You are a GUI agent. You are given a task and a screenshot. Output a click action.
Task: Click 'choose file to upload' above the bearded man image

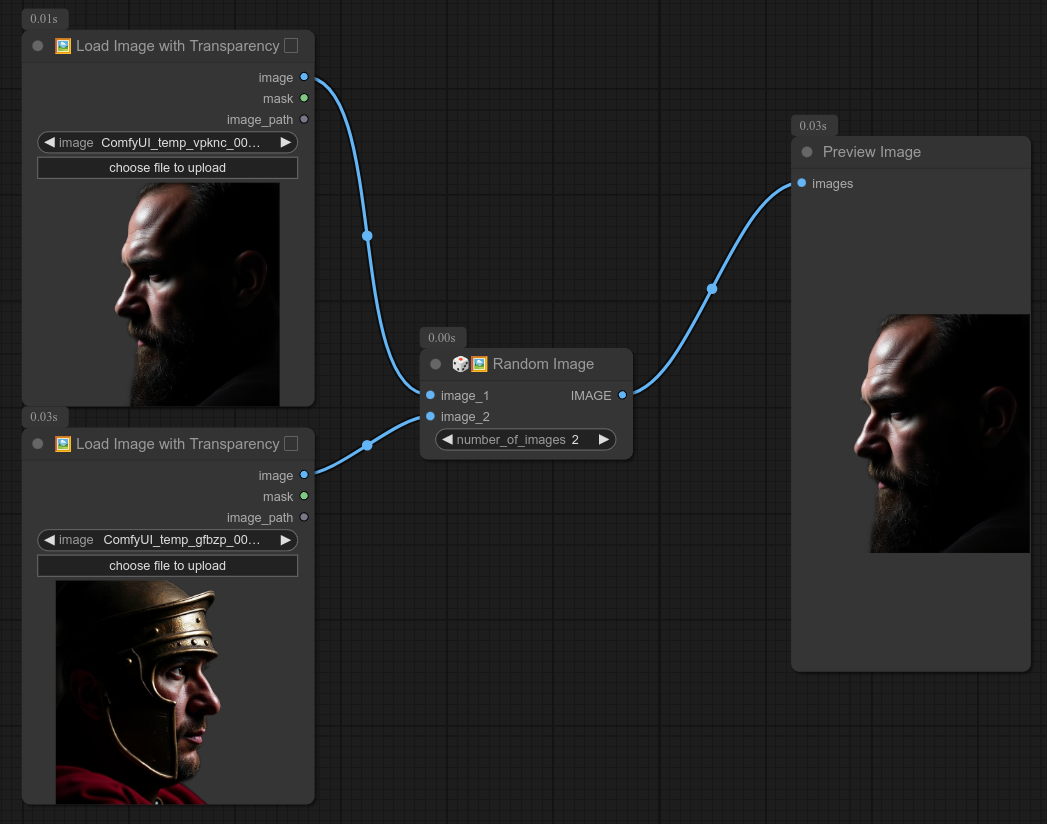(168, 168)
